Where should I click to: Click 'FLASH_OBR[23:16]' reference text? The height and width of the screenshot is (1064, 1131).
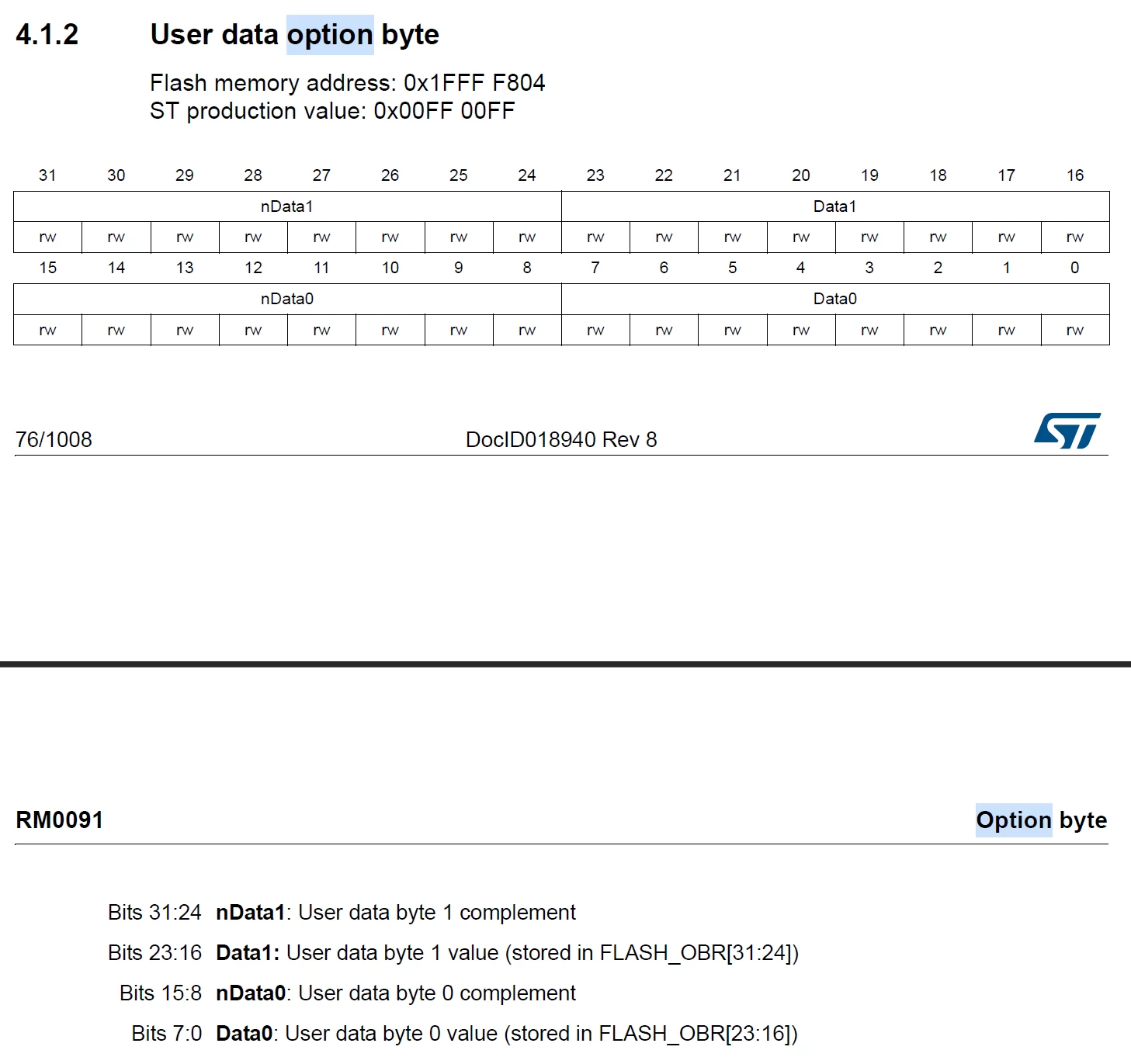point(696,1034)
